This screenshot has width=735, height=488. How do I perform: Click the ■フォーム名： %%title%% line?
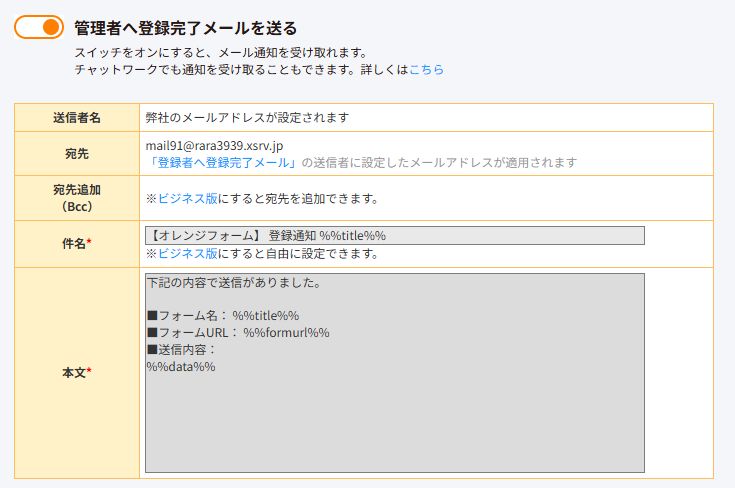coord(223,315)
